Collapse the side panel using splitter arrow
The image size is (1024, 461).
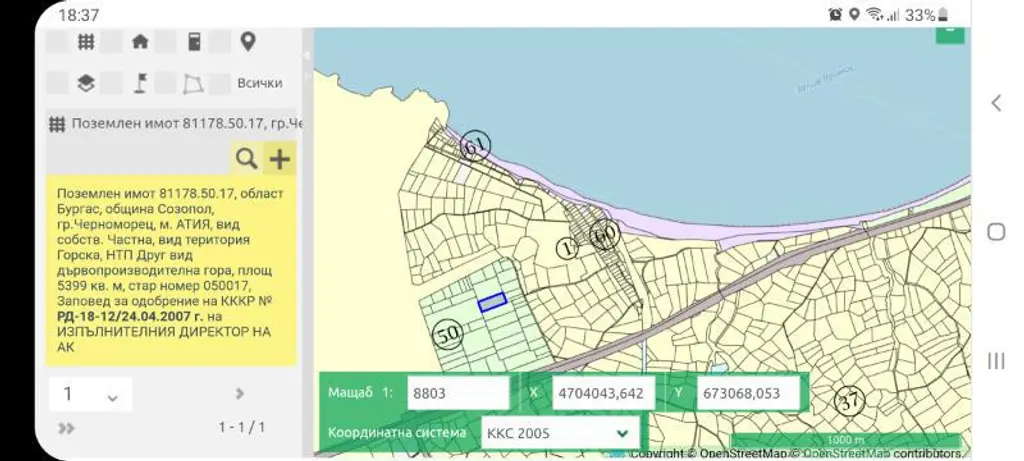click(307, 56)
